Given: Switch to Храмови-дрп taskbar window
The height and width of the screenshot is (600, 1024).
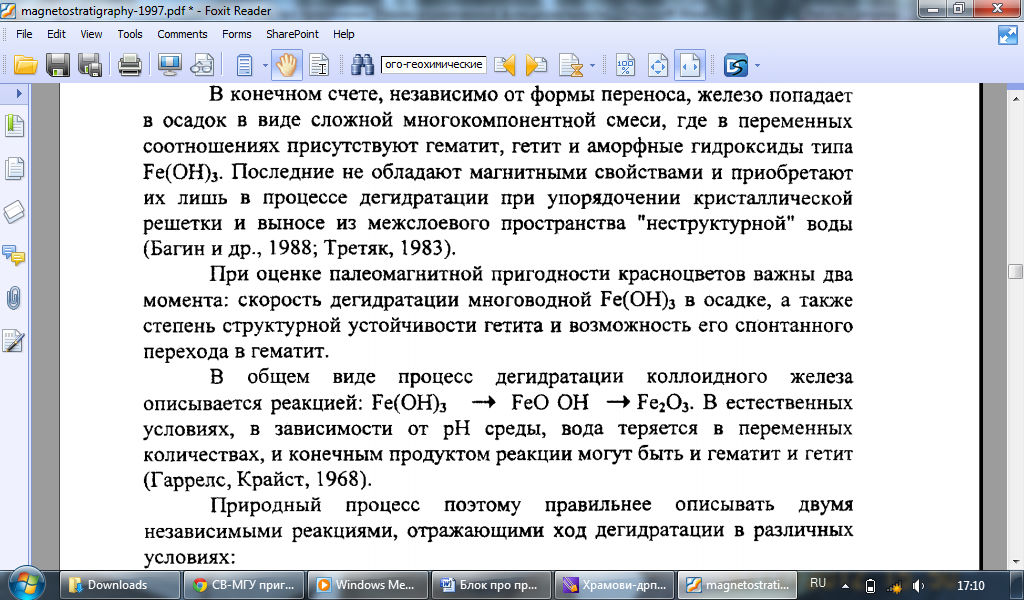Looking at the screenshot, I should [615, 585].
